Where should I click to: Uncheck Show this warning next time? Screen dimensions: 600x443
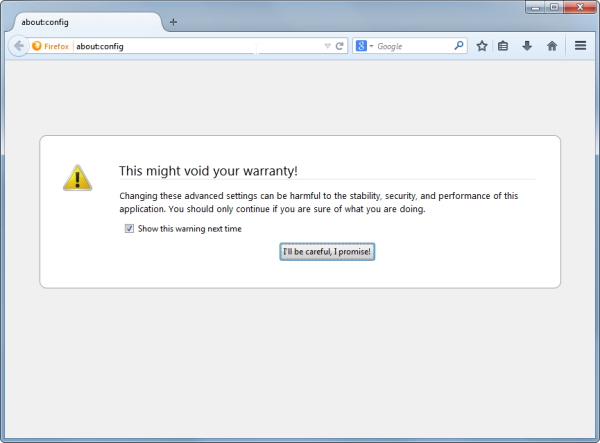point(129,229)
